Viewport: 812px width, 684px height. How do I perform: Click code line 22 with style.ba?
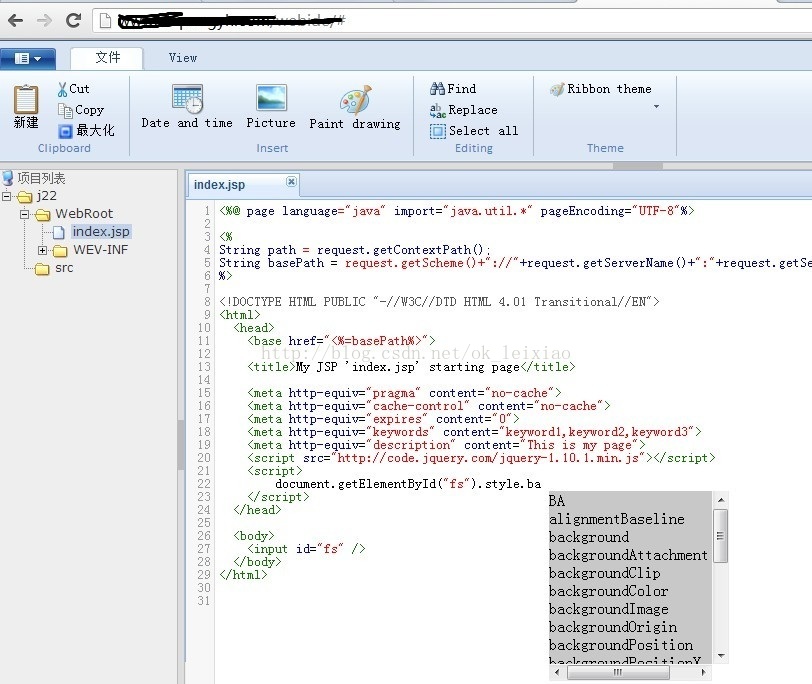point(408,484)
